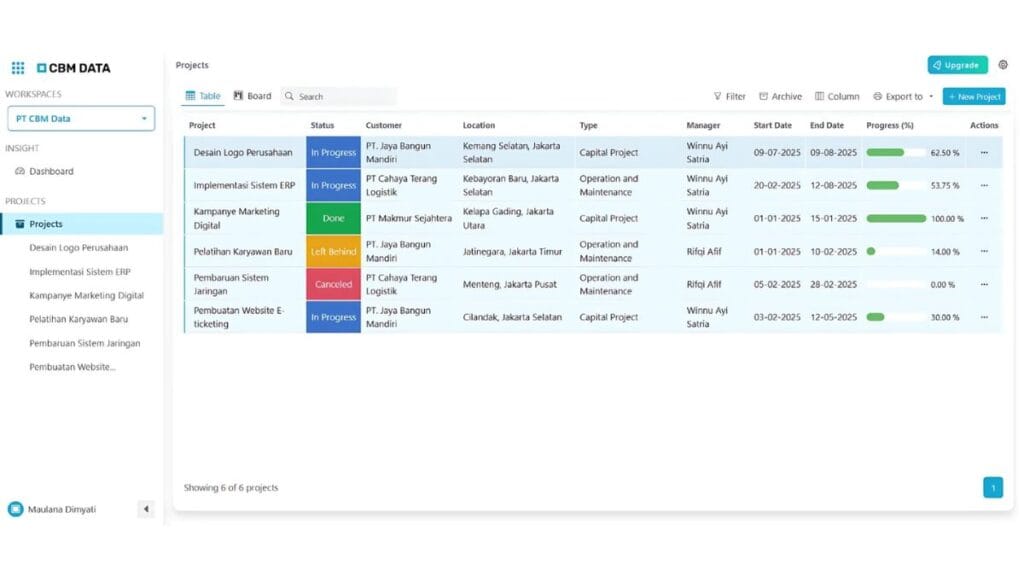Expand the Export to dropdown
This screenshot has height=576, width=1024.
pyautogui.click(x=903, y=96)
